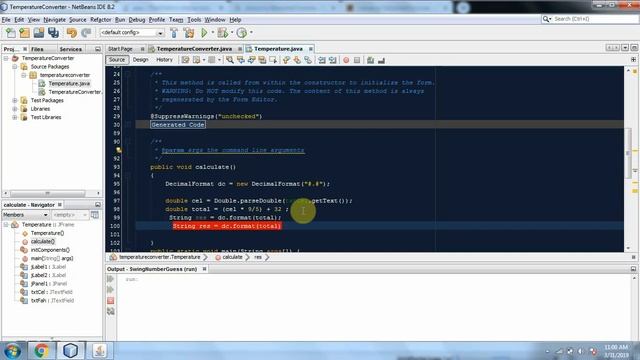The image size is (640, 360).
Task: Close the Temperature.java editor tab
Action: pos(311,49)
